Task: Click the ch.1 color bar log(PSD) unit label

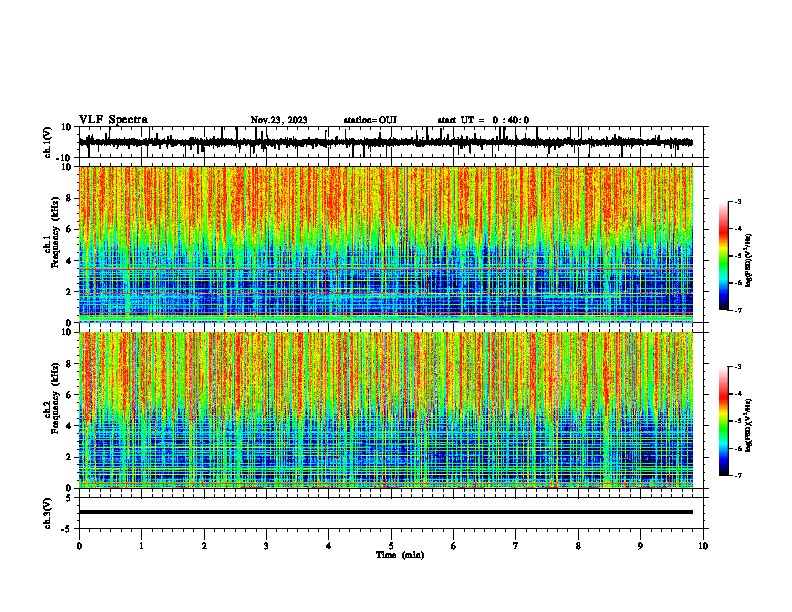Action: click(749, 260)
